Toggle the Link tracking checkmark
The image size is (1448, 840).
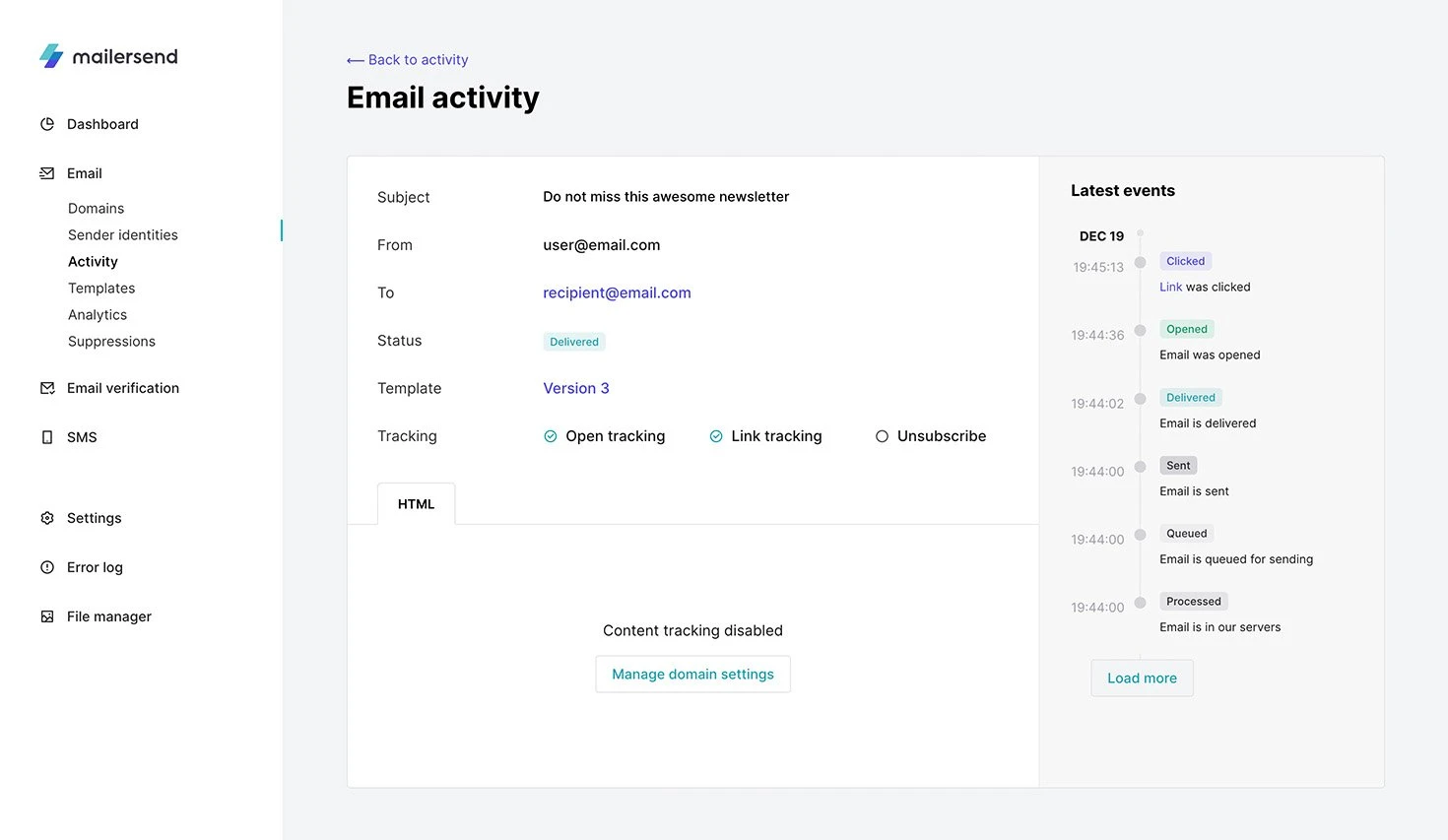tap(716, 436)
